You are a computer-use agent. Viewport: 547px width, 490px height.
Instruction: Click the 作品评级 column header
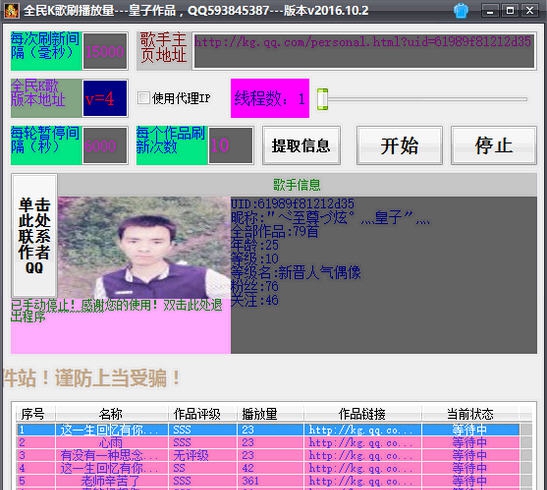point(202,414)
